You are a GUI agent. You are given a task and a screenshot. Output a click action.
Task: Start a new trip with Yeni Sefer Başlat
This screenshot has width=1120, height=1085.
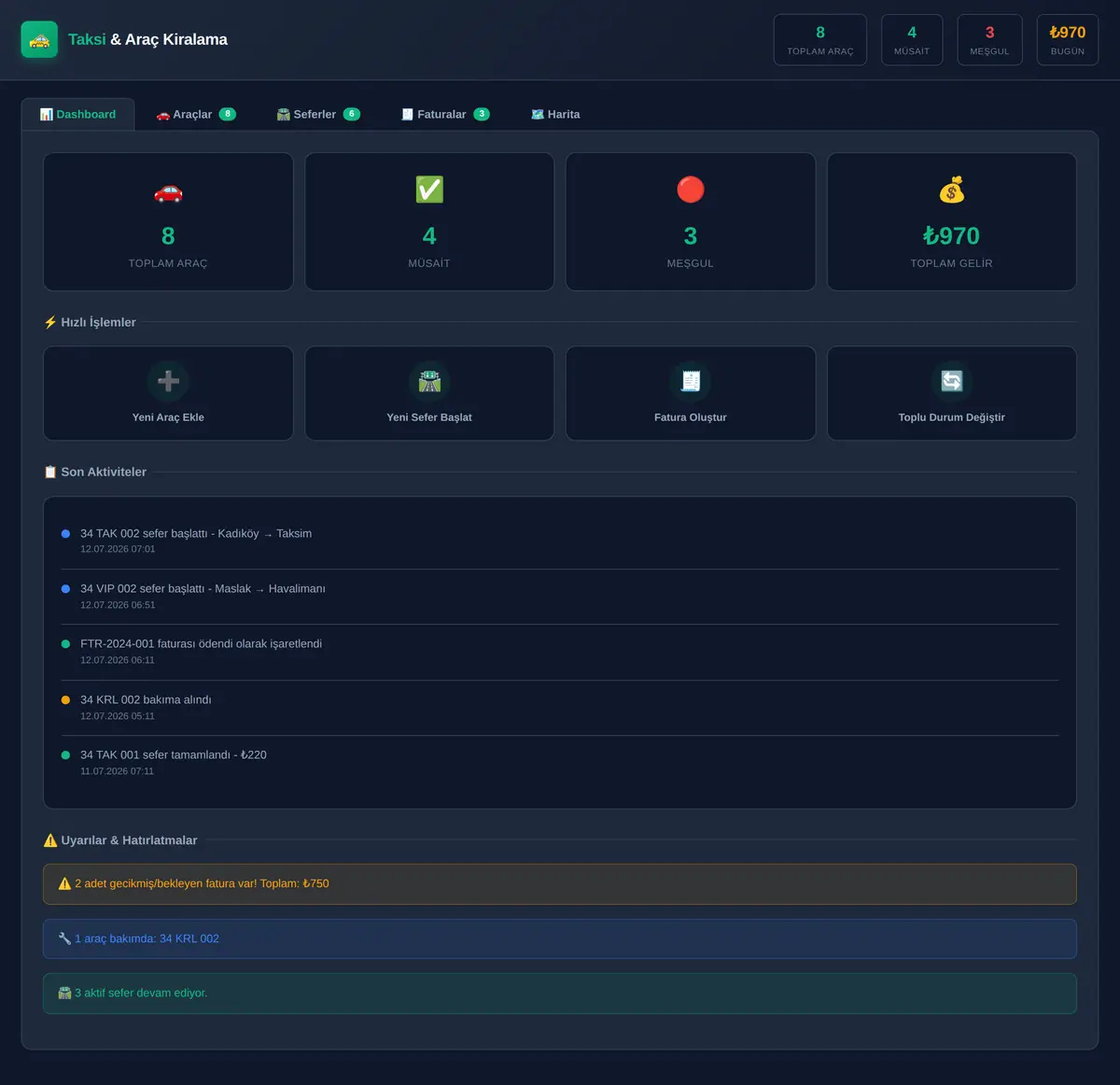point(429,393)
